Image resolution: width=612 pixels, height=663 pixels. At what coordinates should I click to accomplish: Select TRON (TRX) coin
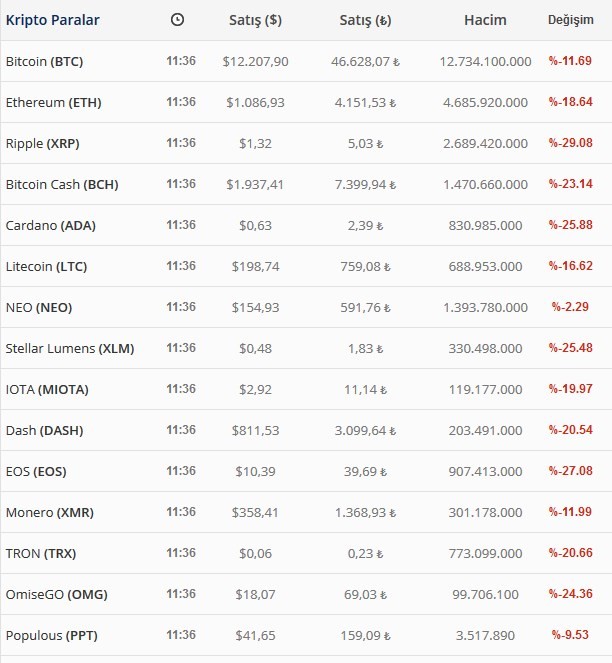pos(41,554)
